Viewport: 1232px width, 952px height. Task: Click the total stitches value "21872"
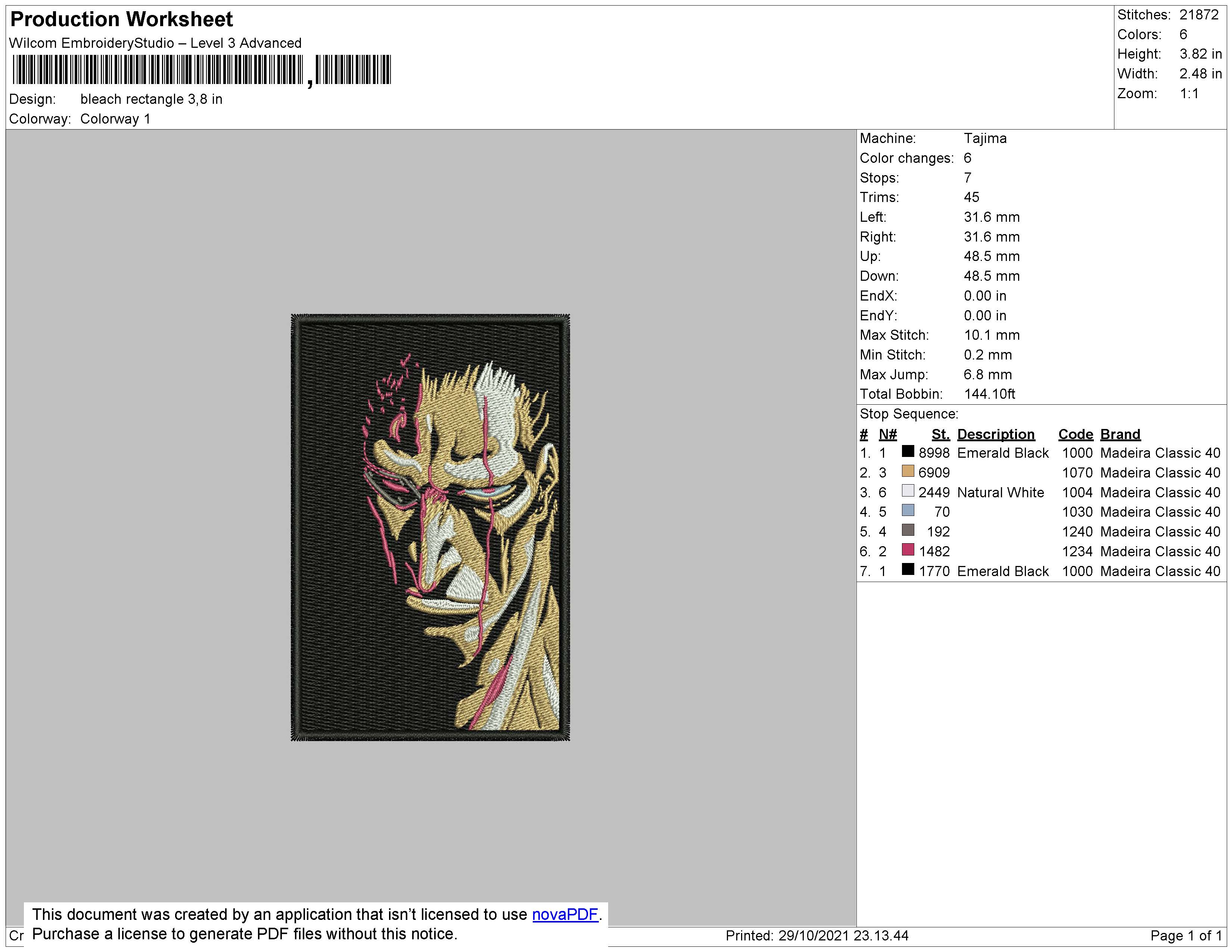[1199, 15]
